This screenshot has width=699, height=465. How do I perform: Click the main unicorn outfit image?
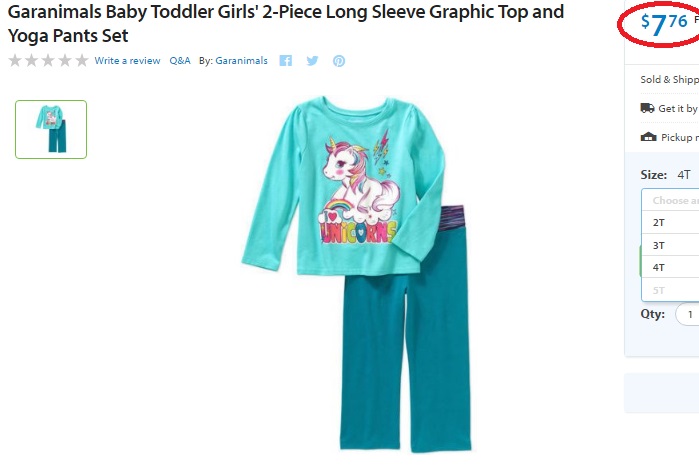(x=357, y=274)
